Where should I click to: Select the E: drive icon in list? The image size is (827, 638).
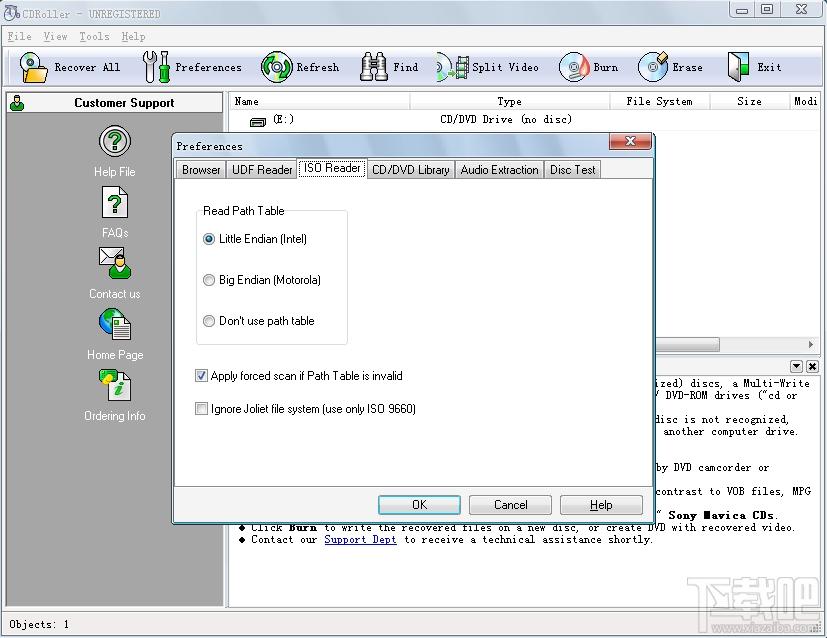[258, 122]
